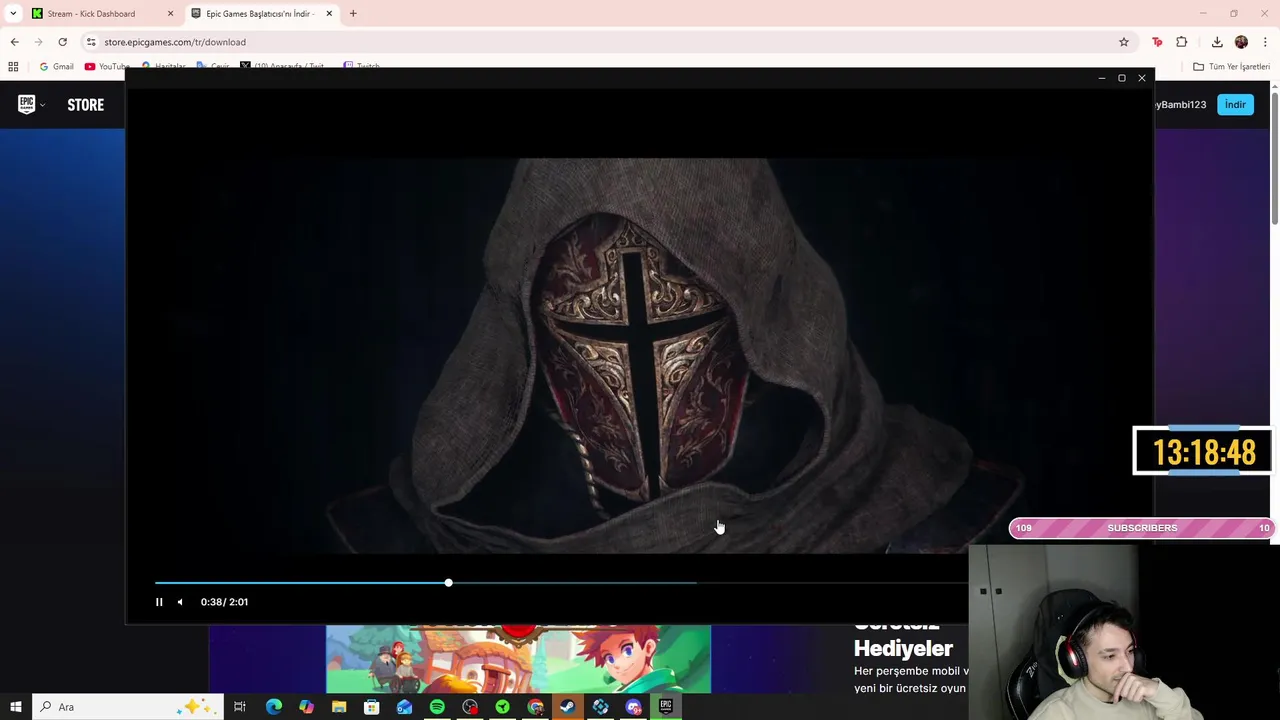
Task: Go back to the previous page
Action: (x=14, y=42)
